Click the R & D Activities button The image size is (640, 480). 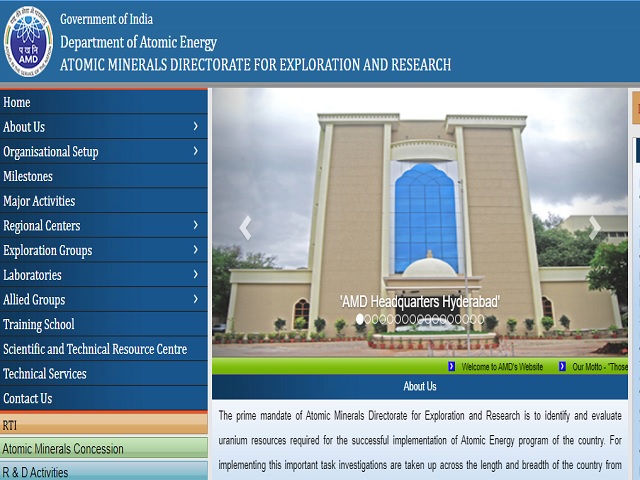coord(104,471)
